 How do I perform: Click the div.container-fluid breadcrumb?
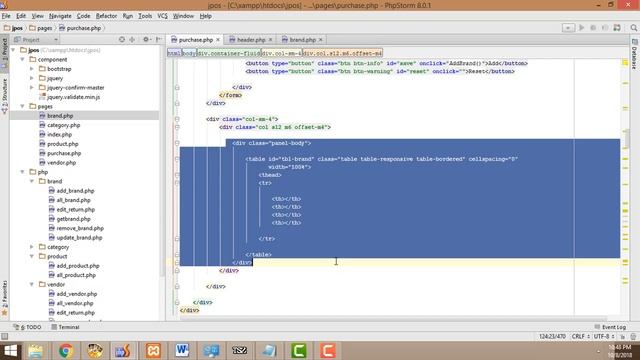click(229, 53)
